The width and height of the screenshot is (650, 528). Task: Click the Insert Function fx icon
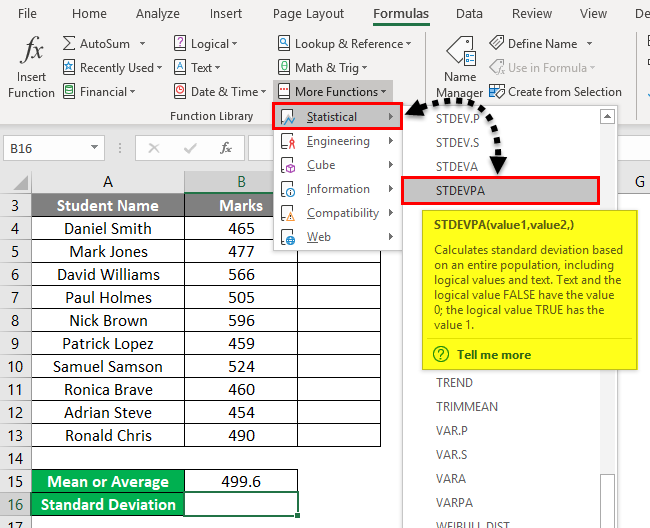pyautogui.click(x=32, y=49)
